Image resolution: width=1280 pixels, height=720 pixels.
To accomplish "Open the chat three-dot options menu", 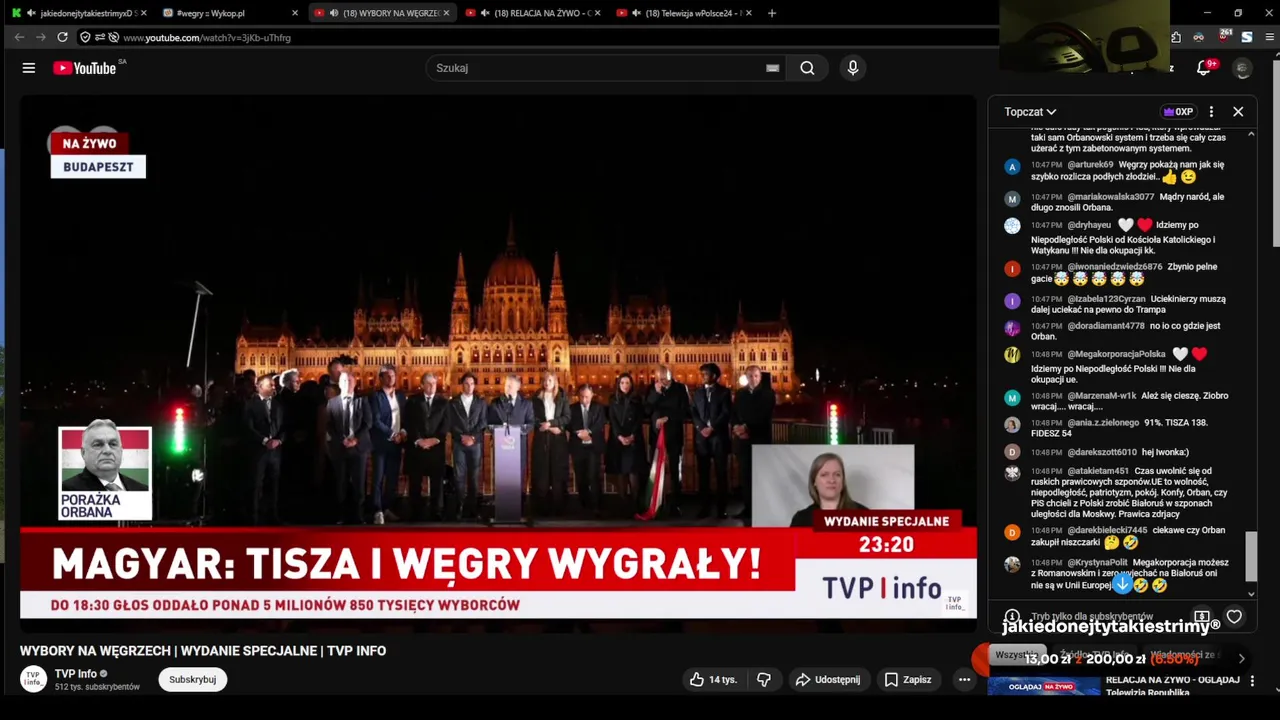I will tap(1211, 112).
